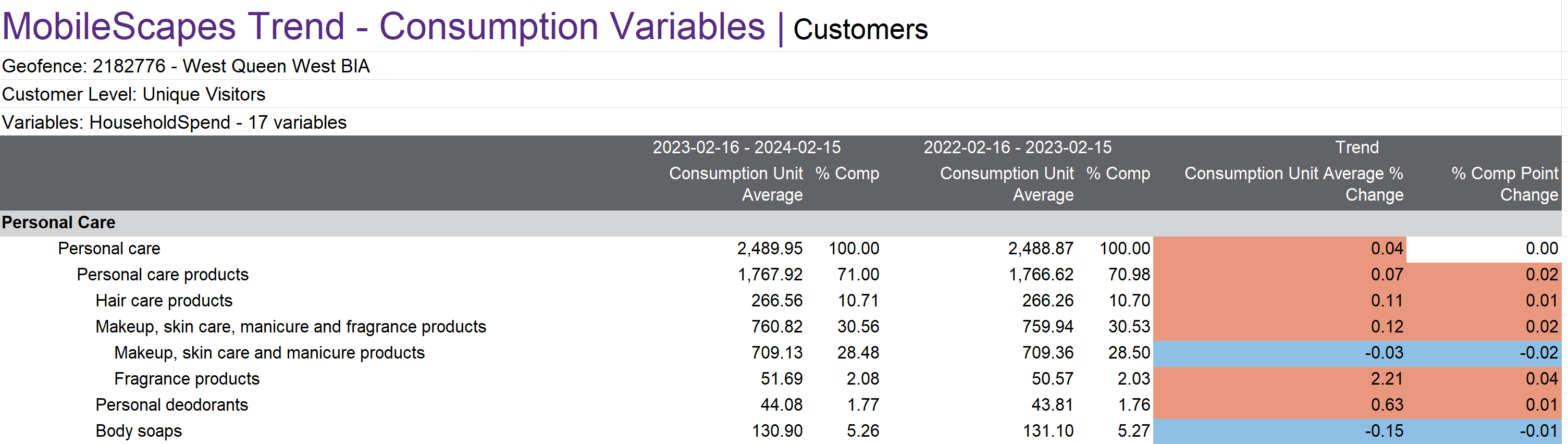Click the 709.13 consumption value

coord(776,353)
